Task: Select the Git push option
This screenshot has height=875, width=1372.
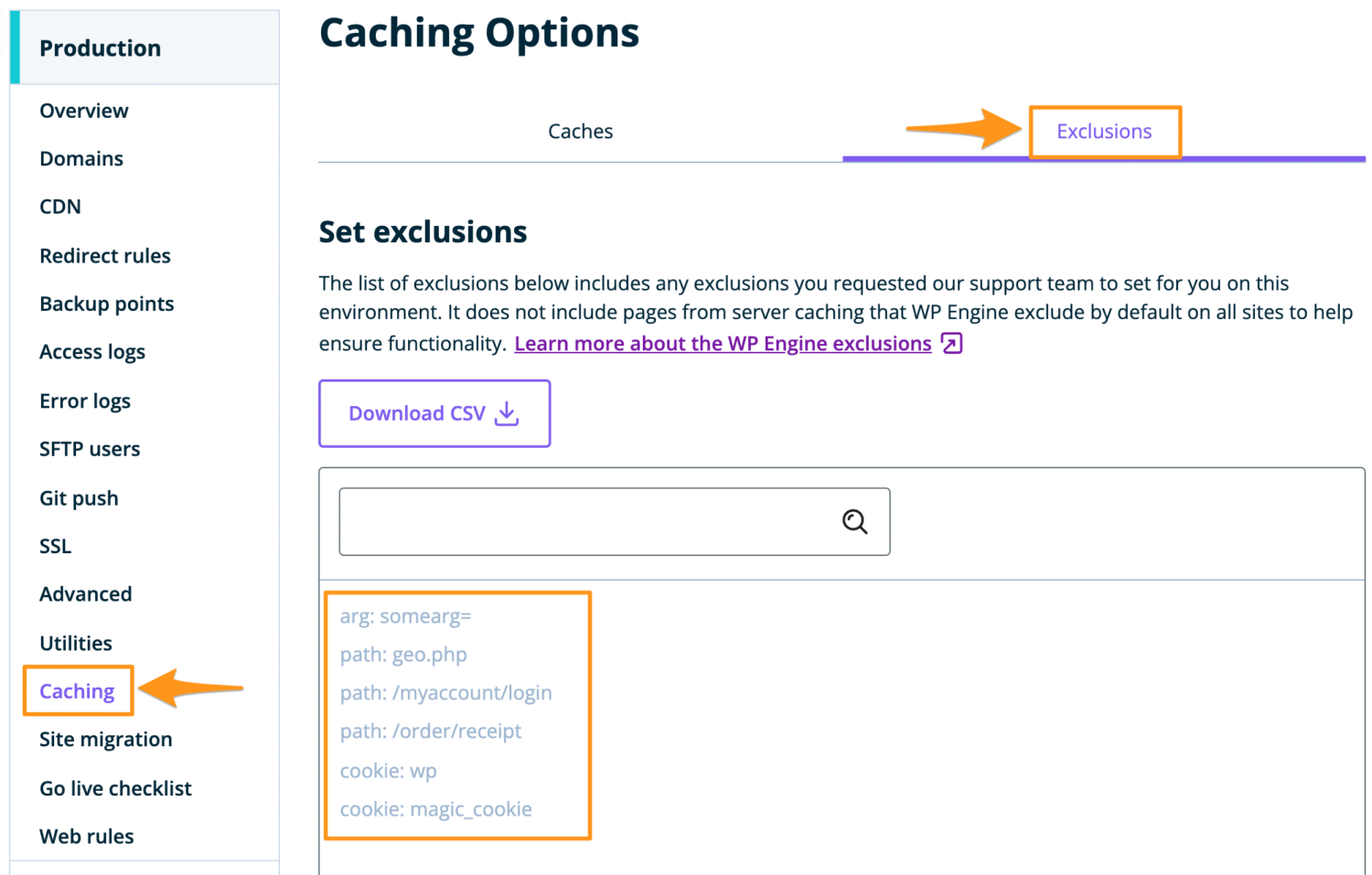Action: (79, 497)
